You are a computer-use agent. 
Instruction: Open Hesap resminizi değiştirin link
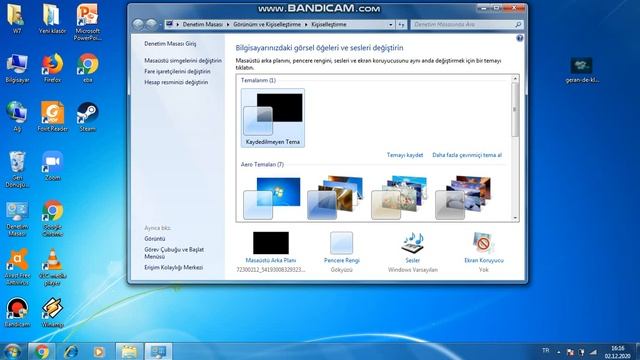tap(176, 82)
